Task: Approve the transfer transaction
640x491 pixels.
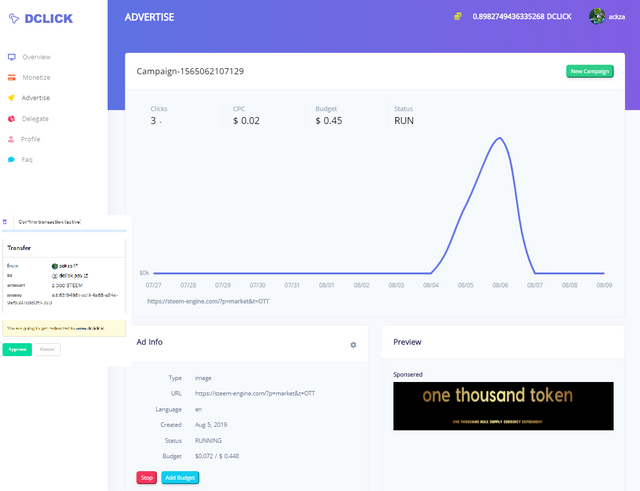Action: coord(17,349)
